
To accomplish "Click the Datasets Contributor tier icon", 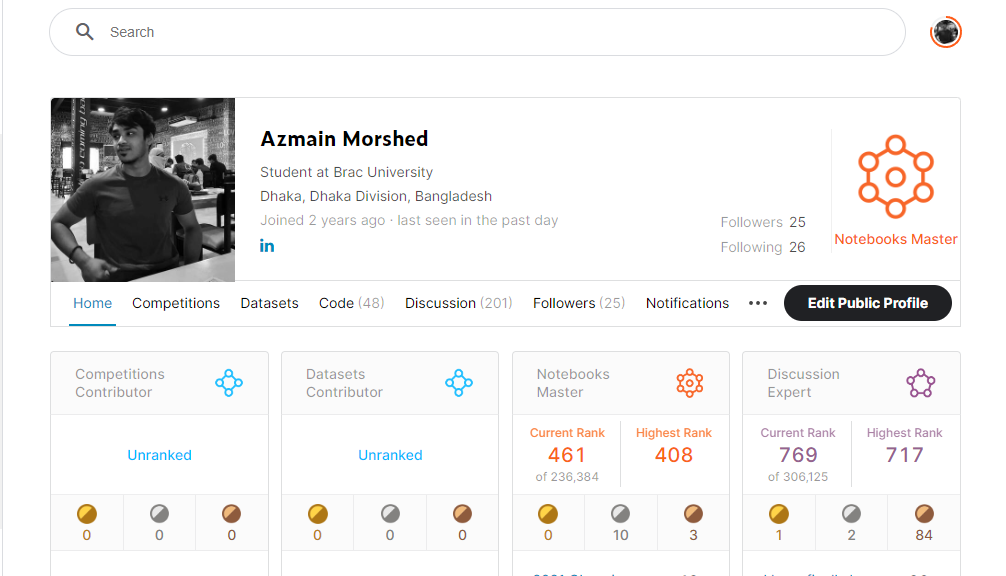I will 459,383.
